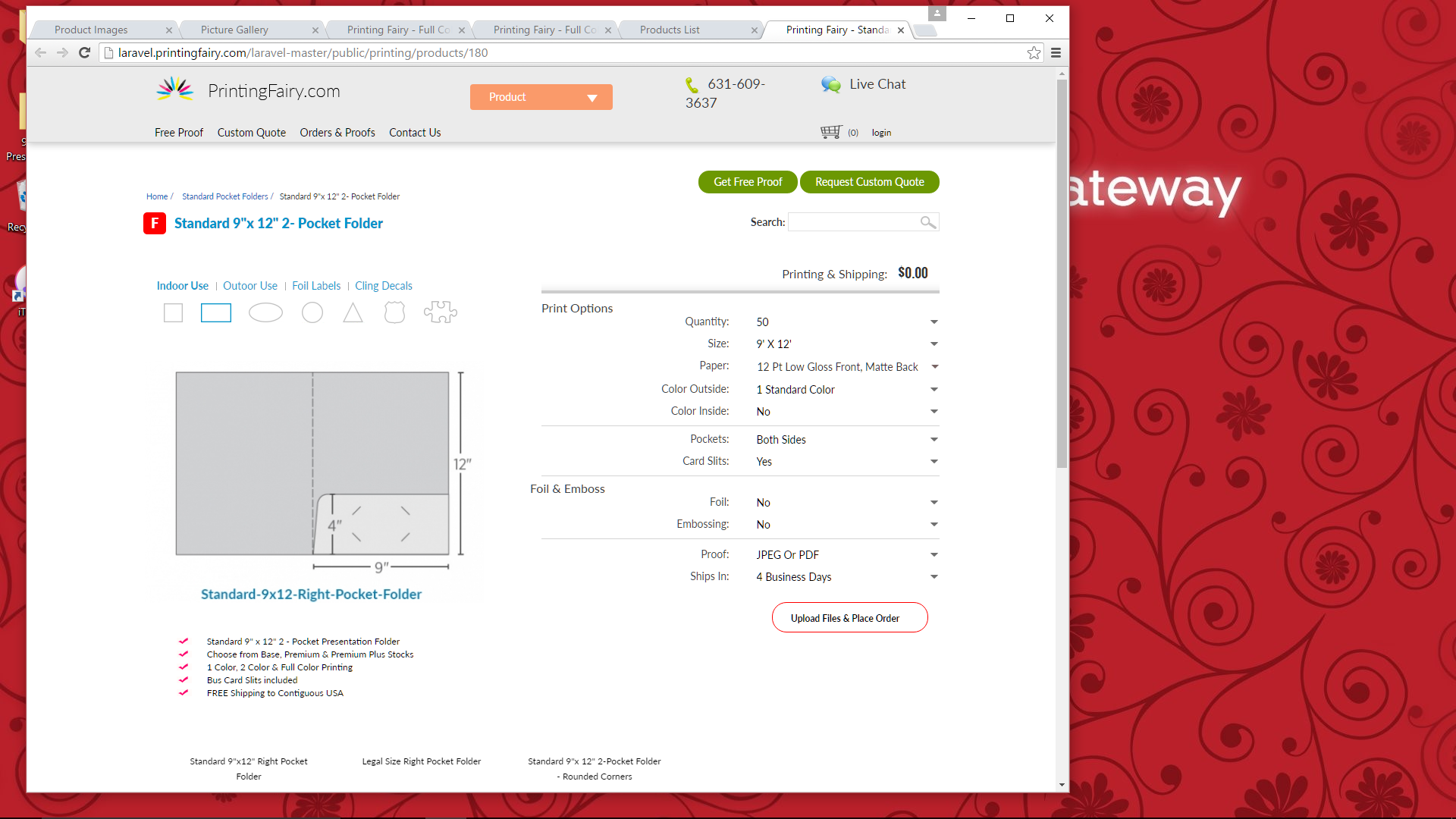Screen dimensions: 1456x819
Task: Open Legal Size Right Pocket Folder link
Action: click(422, 761)
